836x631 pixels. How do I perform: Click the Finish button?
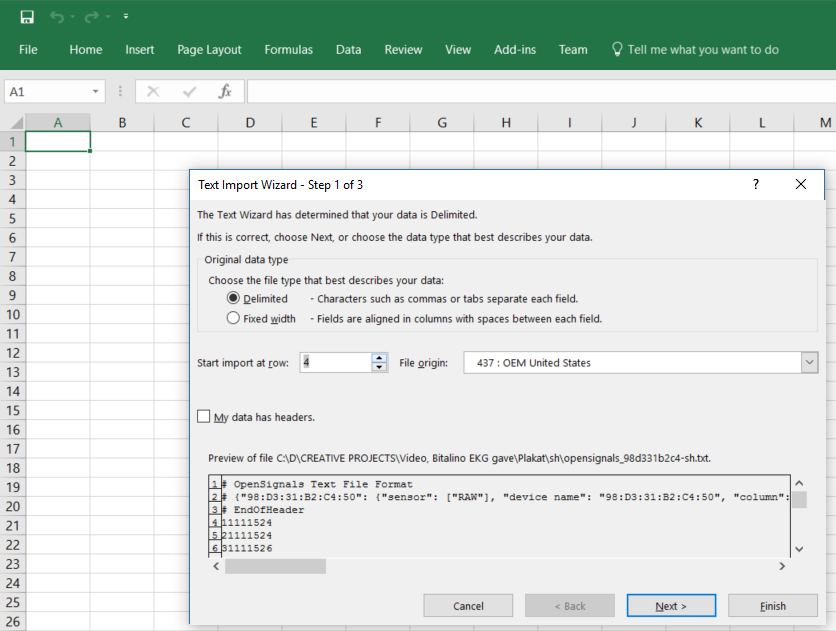(x=772, y=605)
